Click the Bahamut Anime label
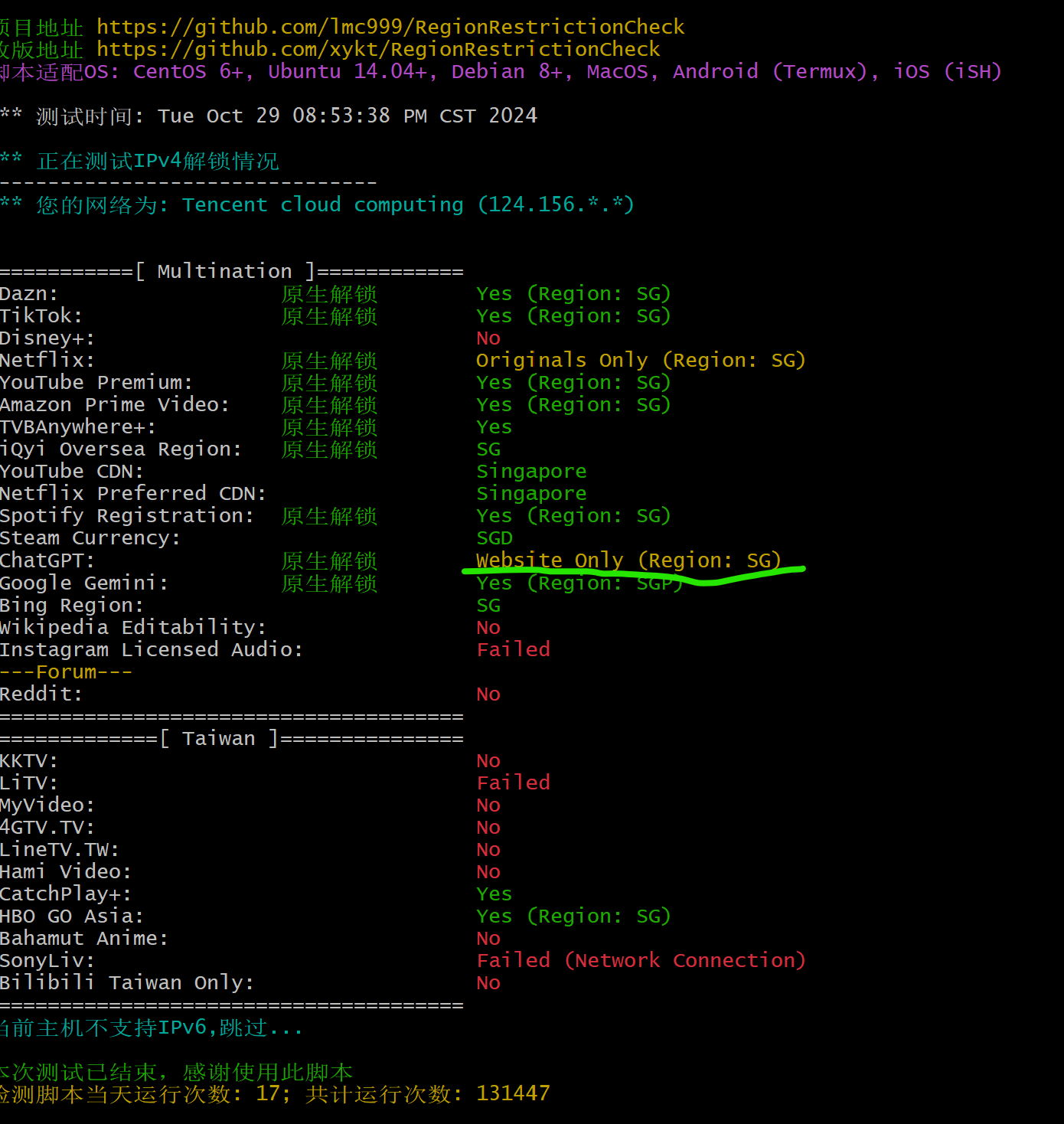This screenshot has width=1064, height=1124. tap(84, 938)
